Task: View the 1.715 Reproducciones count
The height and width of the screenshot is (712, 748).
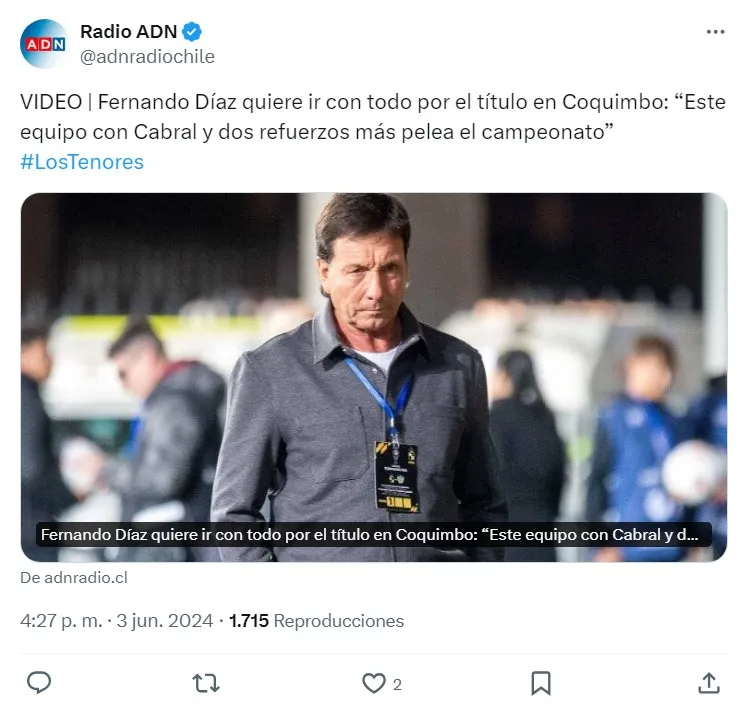Action: click(x=316, y=621)
